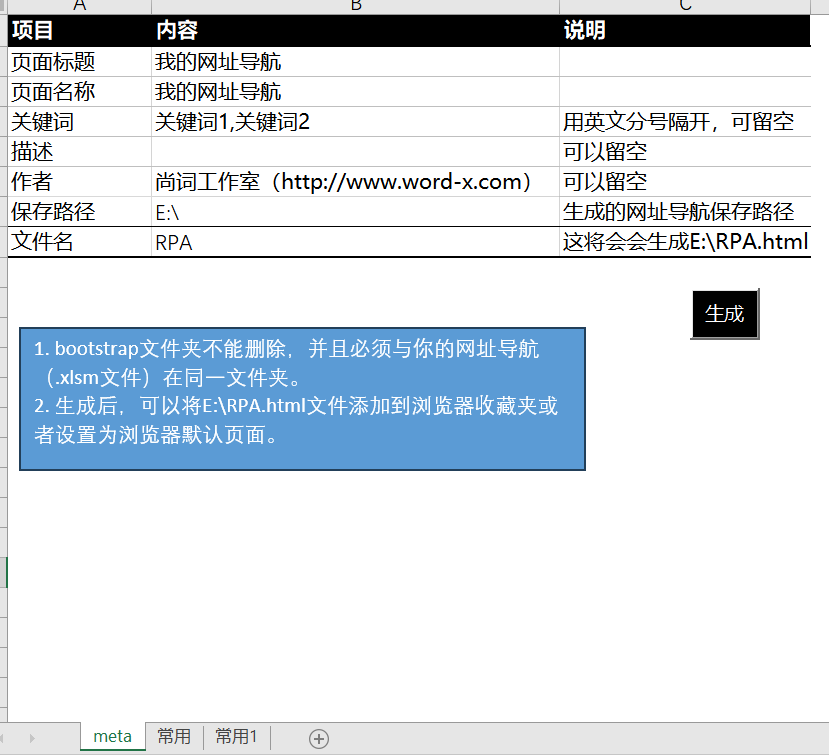The width and height of the screenshot is (829, 755).
Task: Select column B header
Action: (355, 6)
